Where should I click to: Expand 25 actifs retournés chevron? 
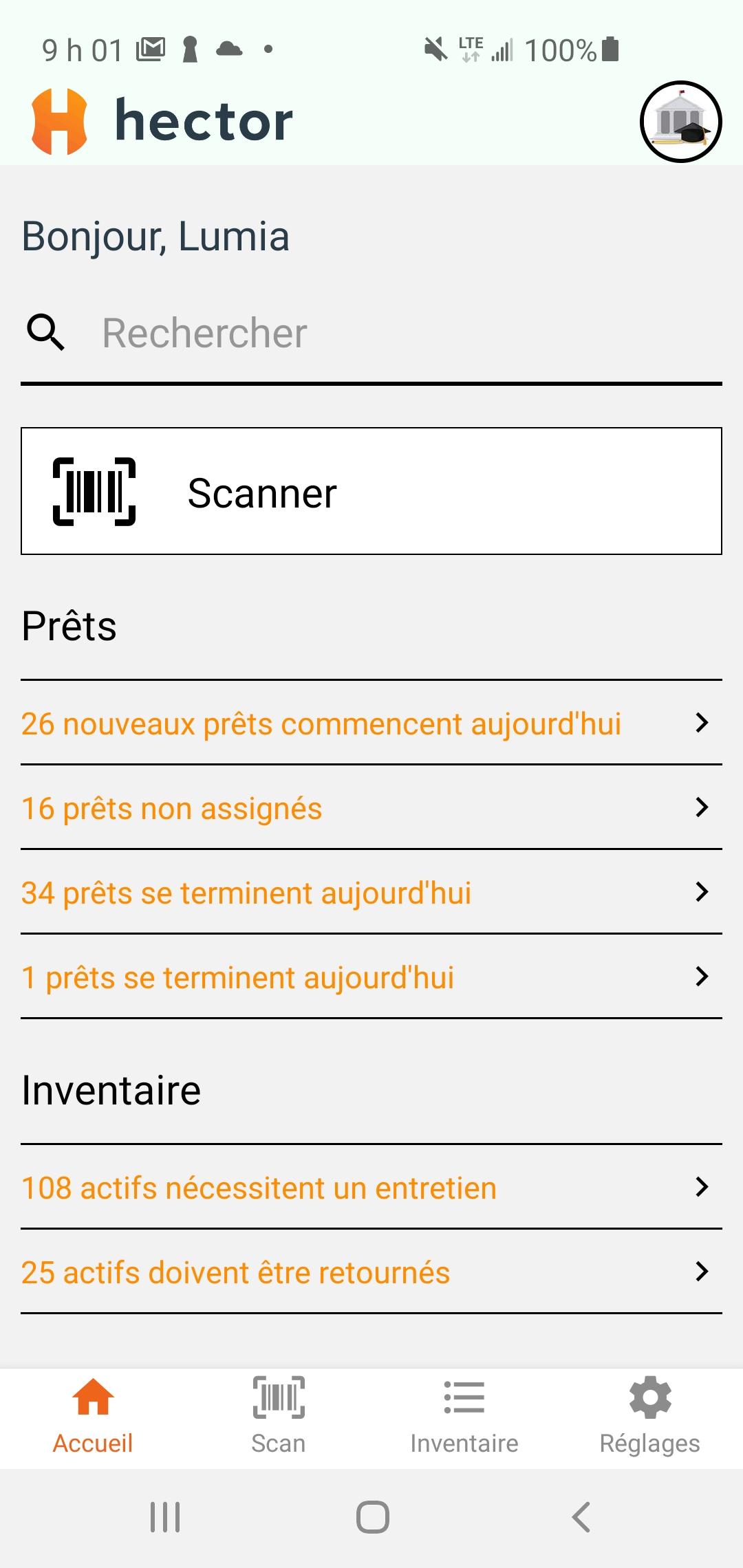(x=701, y=1272)
